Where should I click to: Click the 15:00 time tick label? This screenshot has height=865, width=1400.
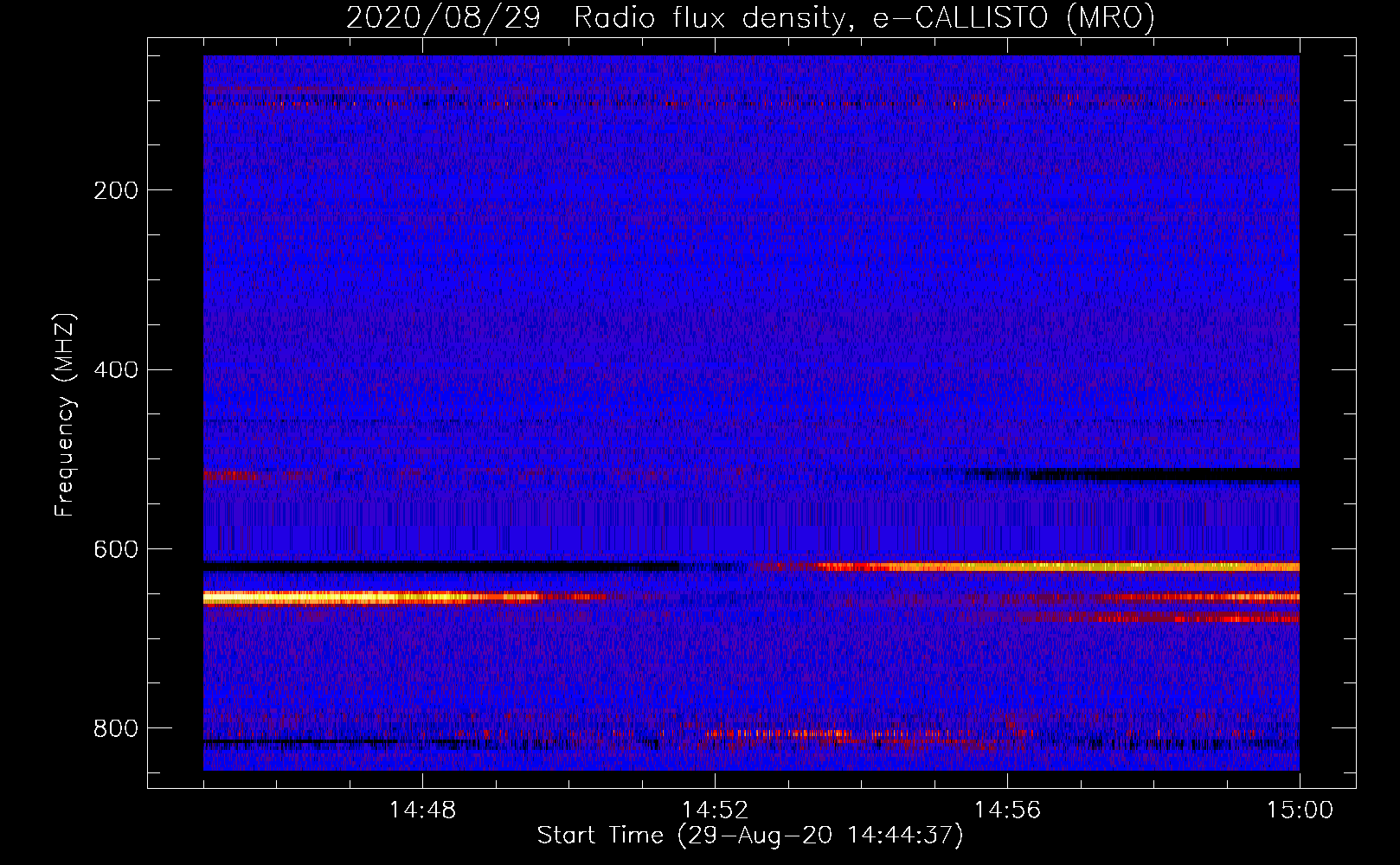pyautogui.click(x=1300, y=811)
